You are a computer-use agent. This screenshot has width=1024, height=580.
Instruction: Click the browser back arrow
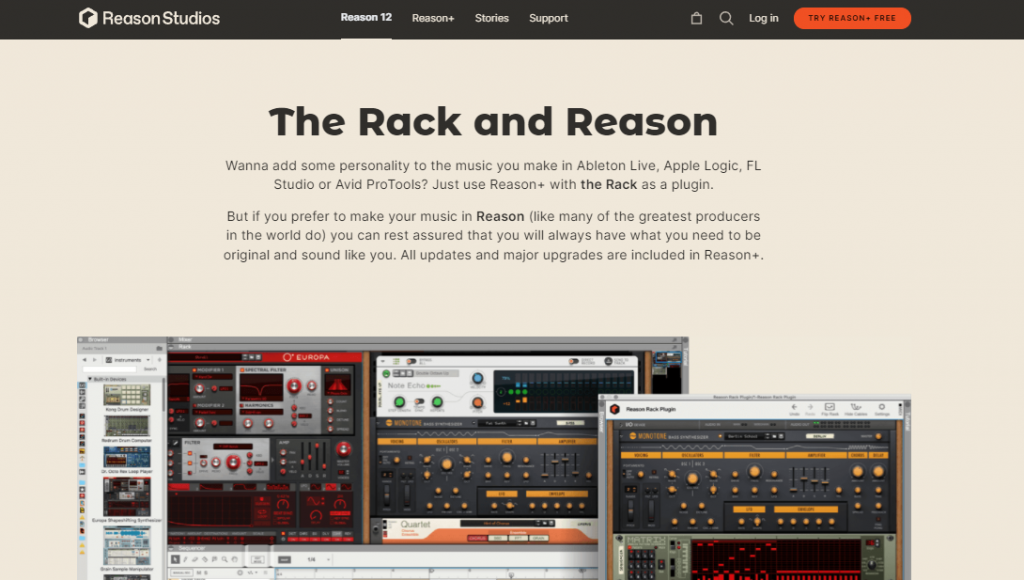pos(84,360)
